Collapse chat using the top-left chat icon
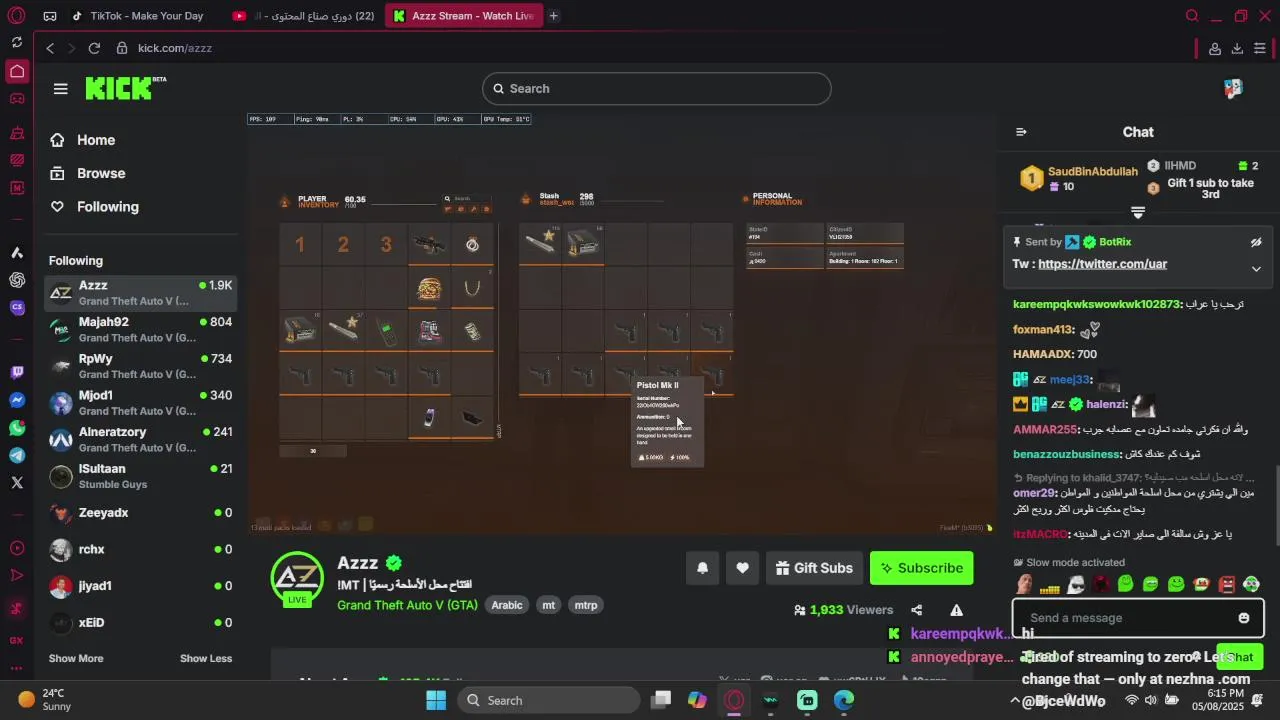The image size is (1280, 720). click(x=1021, y=132)
